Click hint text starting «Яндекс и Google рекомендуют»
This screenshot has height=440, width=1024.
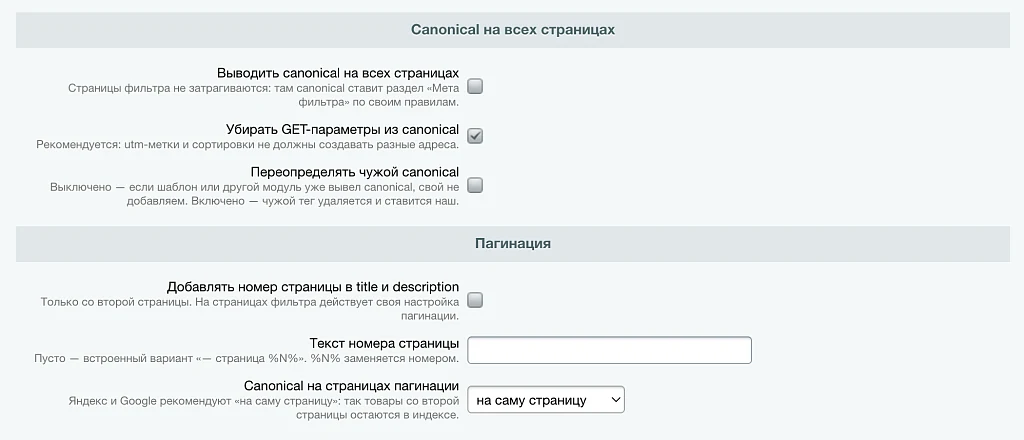263,408
